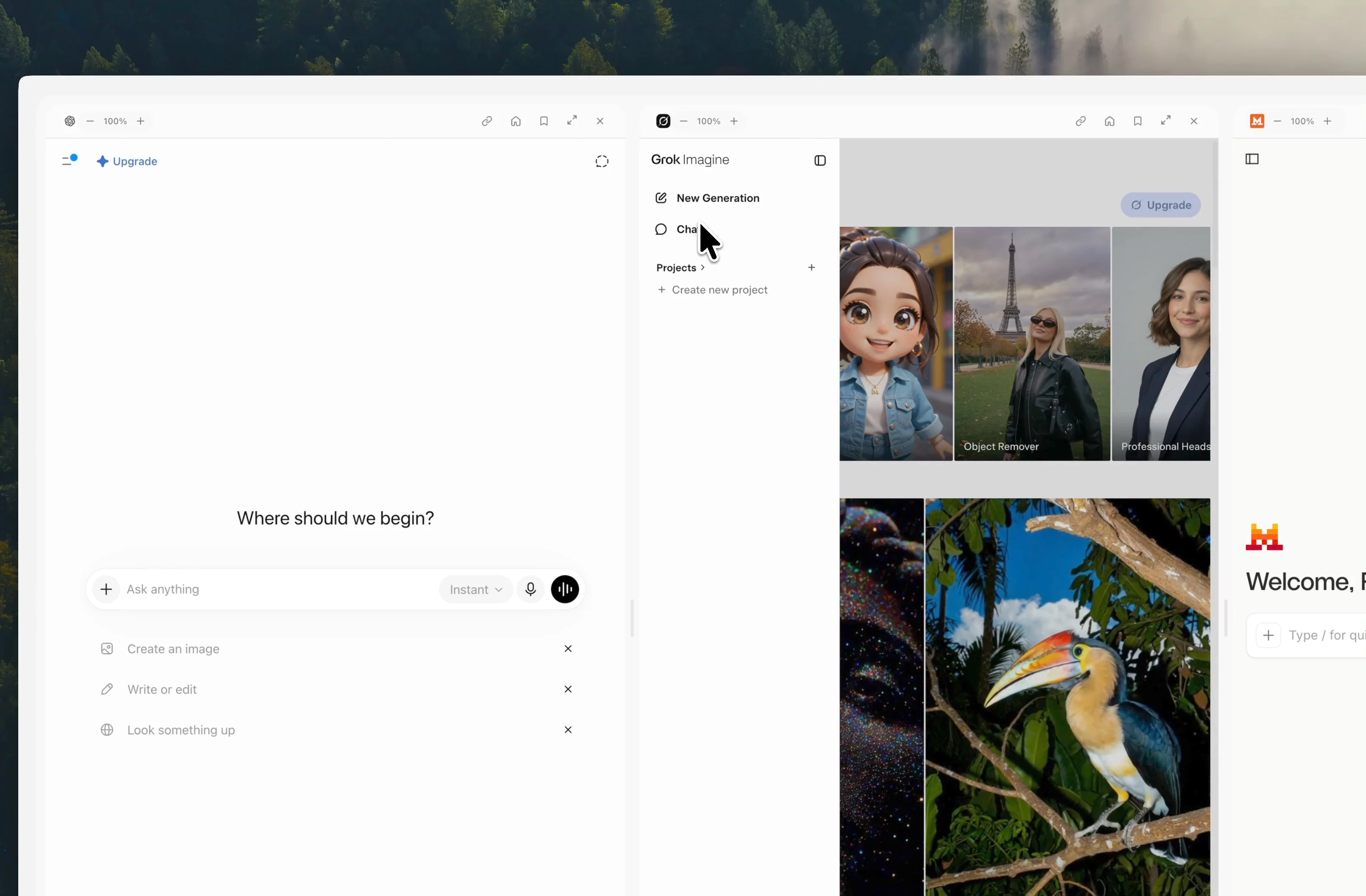The width and height of the screenshot is (1366, 896).
Task: Close the Grok pane
Action: (x=1194, y=121)
